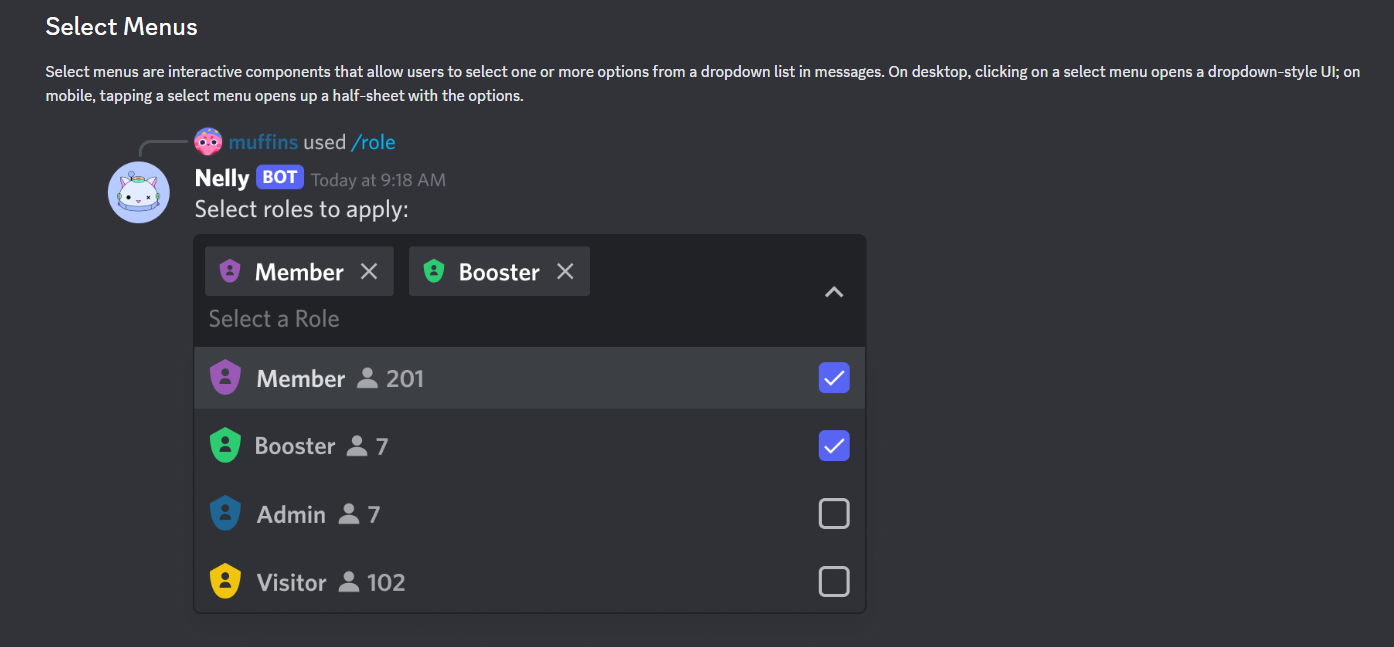This screenshot has height=647, width=1394.
Task: Collapse the role select dropdown via the chevron
Action: (833, 292)
